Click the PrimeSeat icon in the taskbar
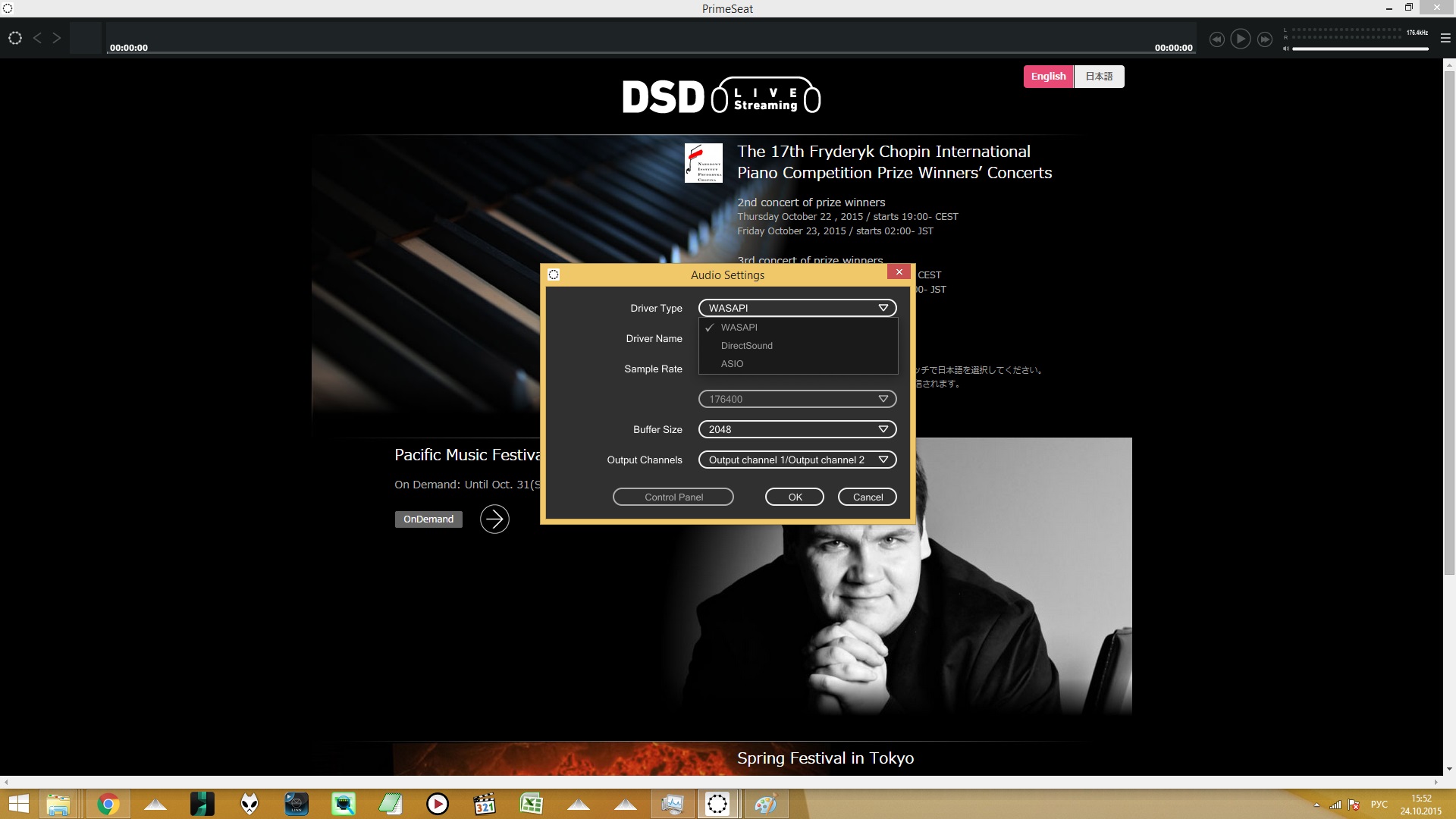 point(717,804)
